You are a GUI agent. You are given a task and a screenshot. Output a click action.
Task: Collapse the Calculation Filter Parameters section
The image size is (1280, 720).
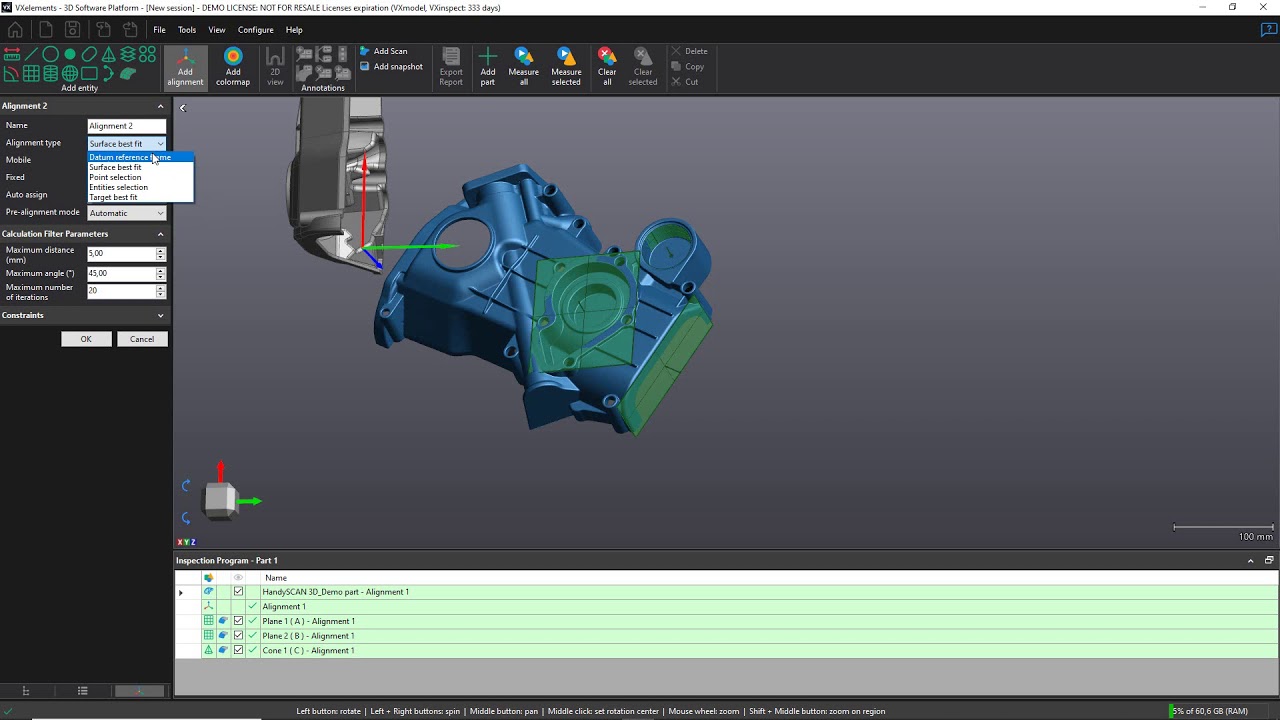click(160, 233)
